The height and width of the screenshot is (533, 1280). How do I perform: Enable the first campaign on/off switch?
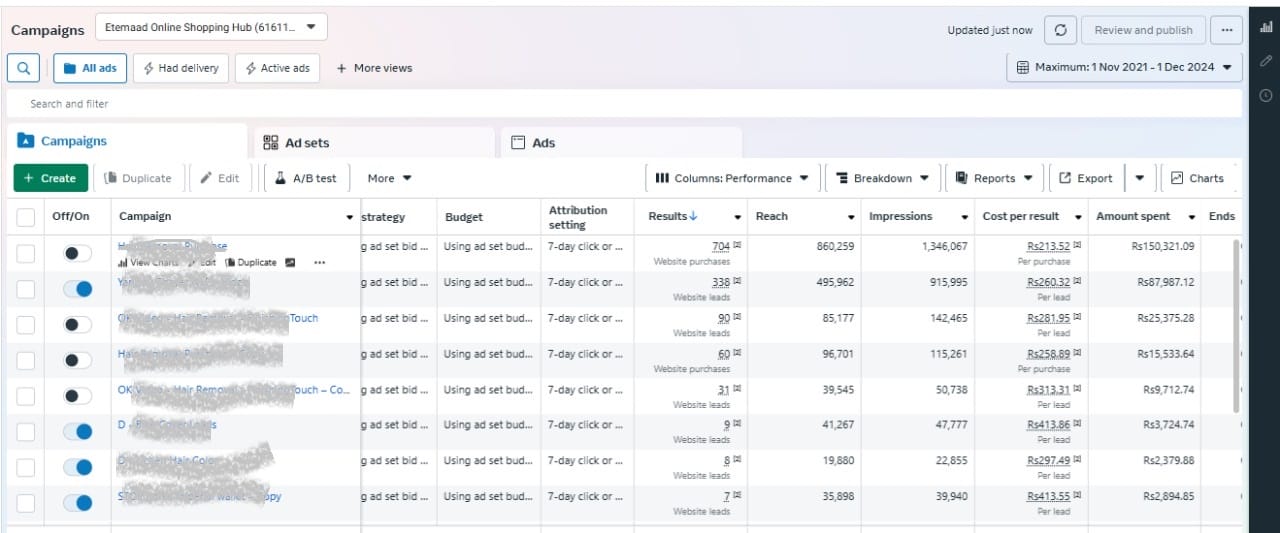[x=78, y=254]
